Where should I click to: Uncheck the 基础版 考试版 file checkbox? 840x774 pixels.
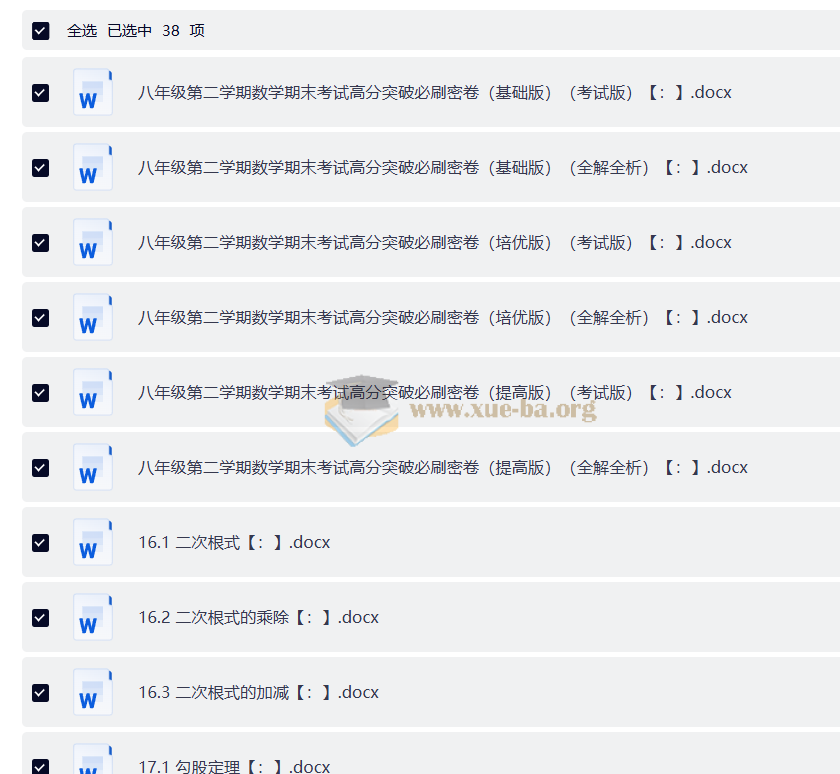click(x=41, y=93)
